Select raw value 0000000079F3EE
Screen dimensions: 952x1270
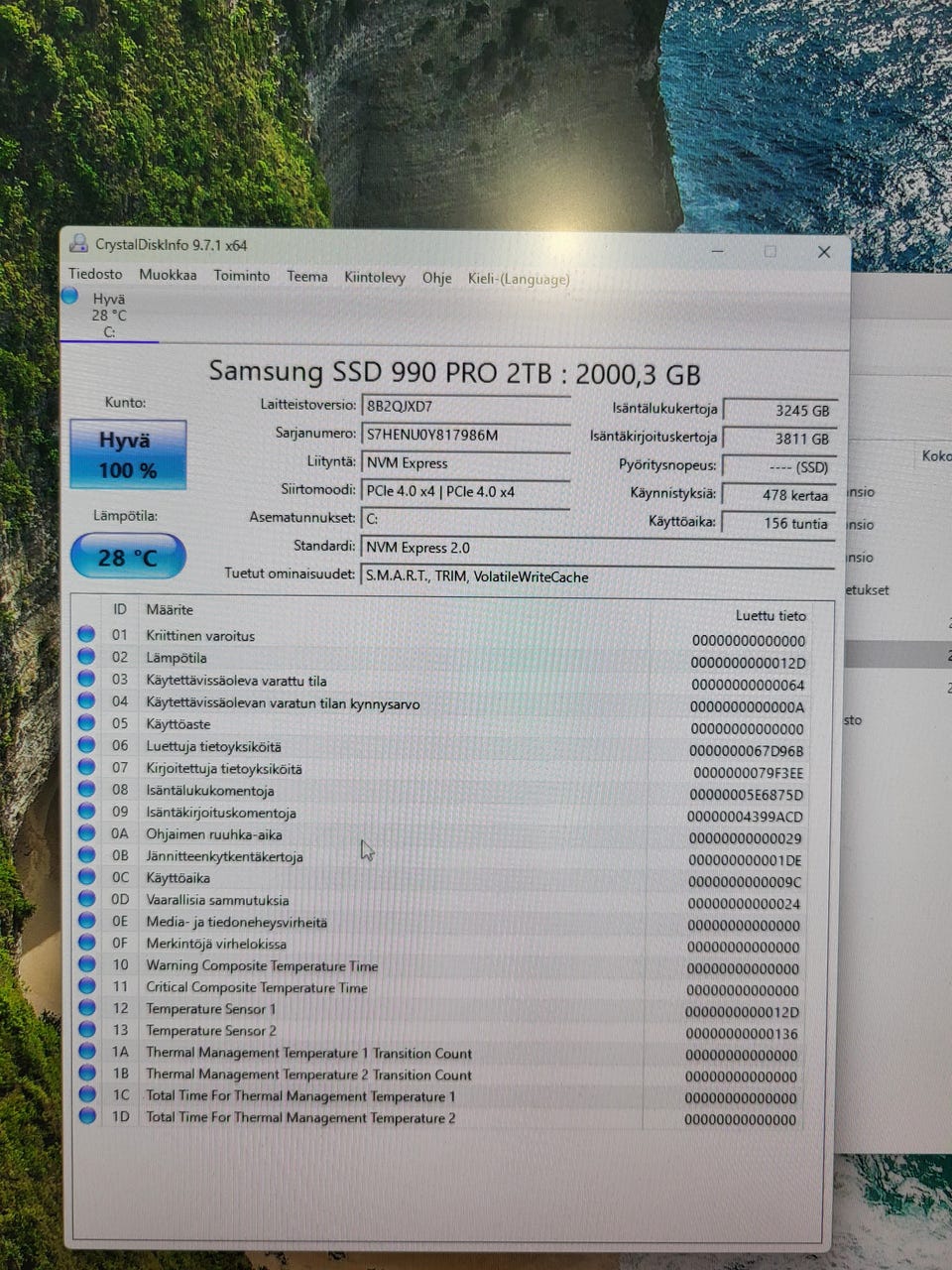click(749, 773)
